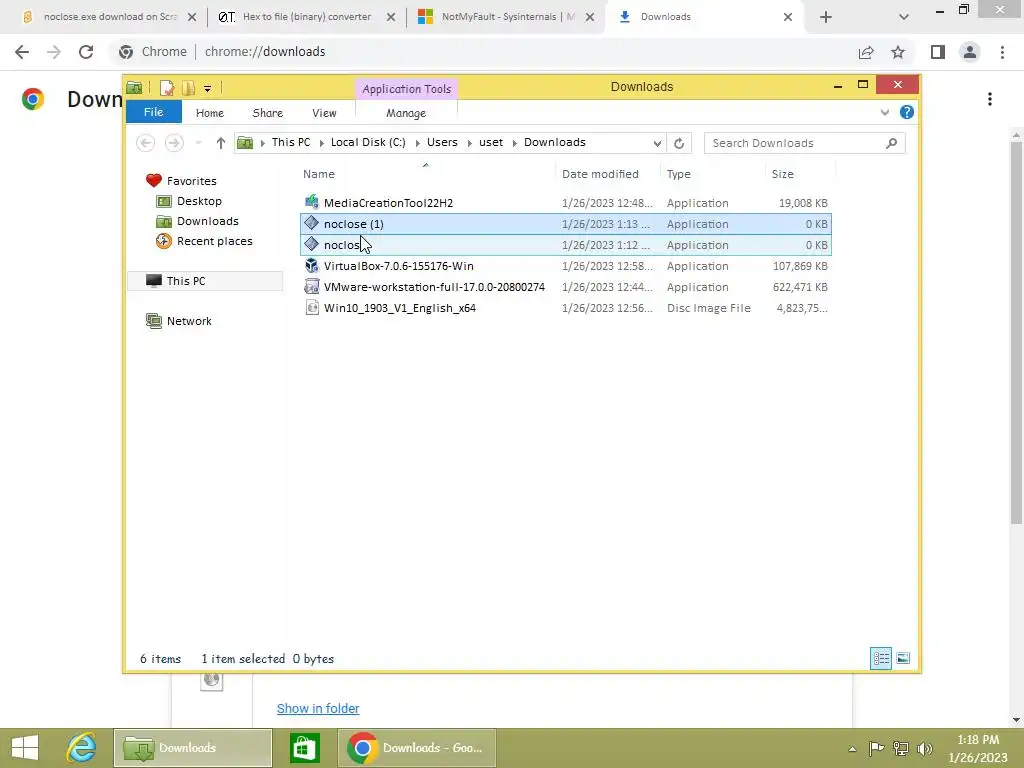Click the Properties quick access toolbar icon
The height and width of the screenshot is (768, 1024).
tap(167, 88)
